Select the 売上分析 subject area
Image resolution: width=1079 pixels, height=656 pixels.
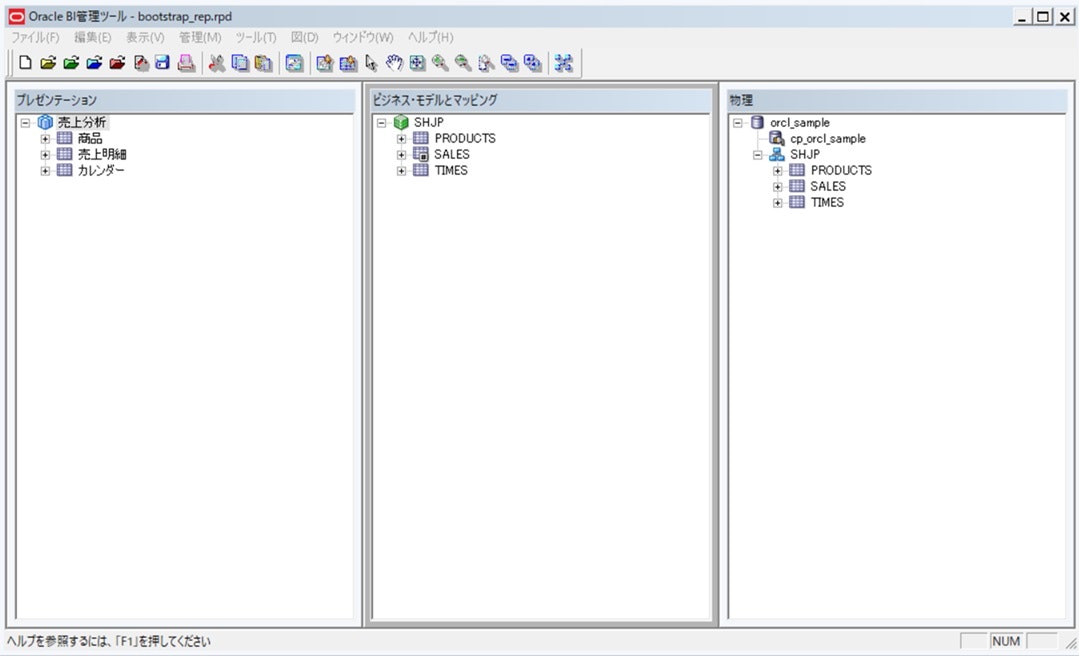click(81, 123)
